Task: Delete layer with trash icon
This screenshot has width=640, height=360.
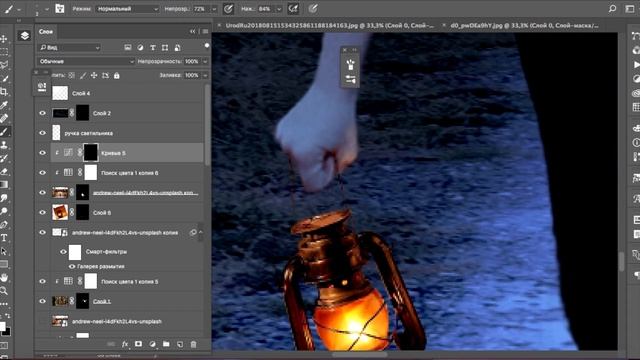Action: coord(193,344)
